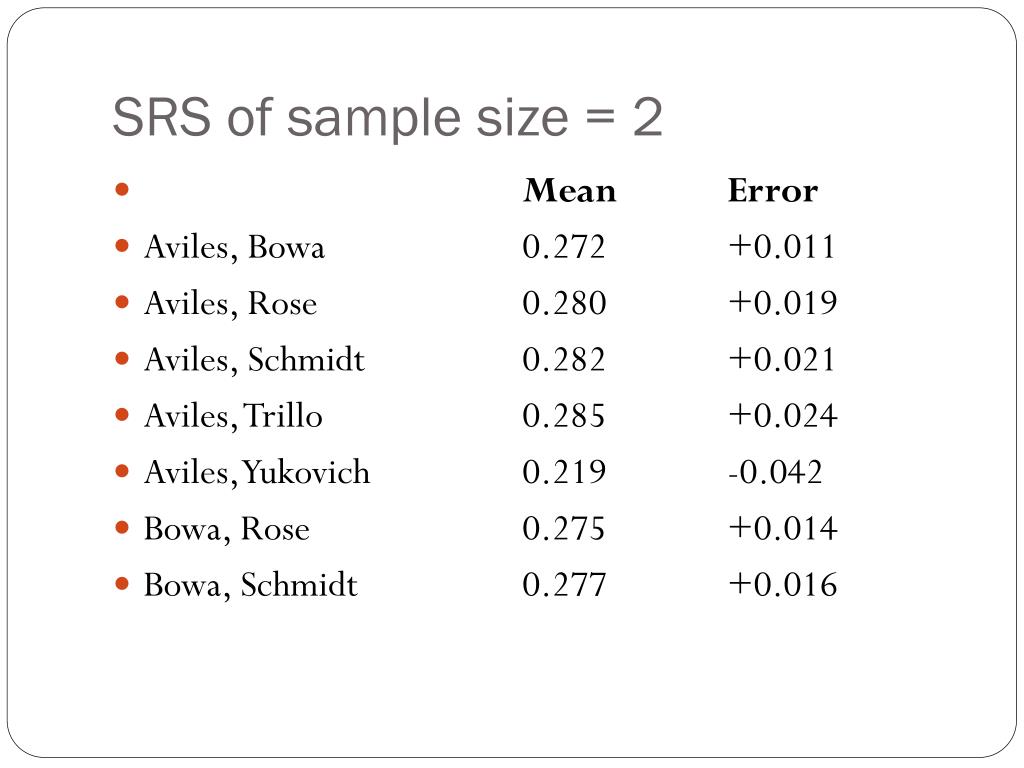Click the error value +0.016
Image resolution: width=1024 pixels, height=768 pixels.
click(x=783, y=585)
